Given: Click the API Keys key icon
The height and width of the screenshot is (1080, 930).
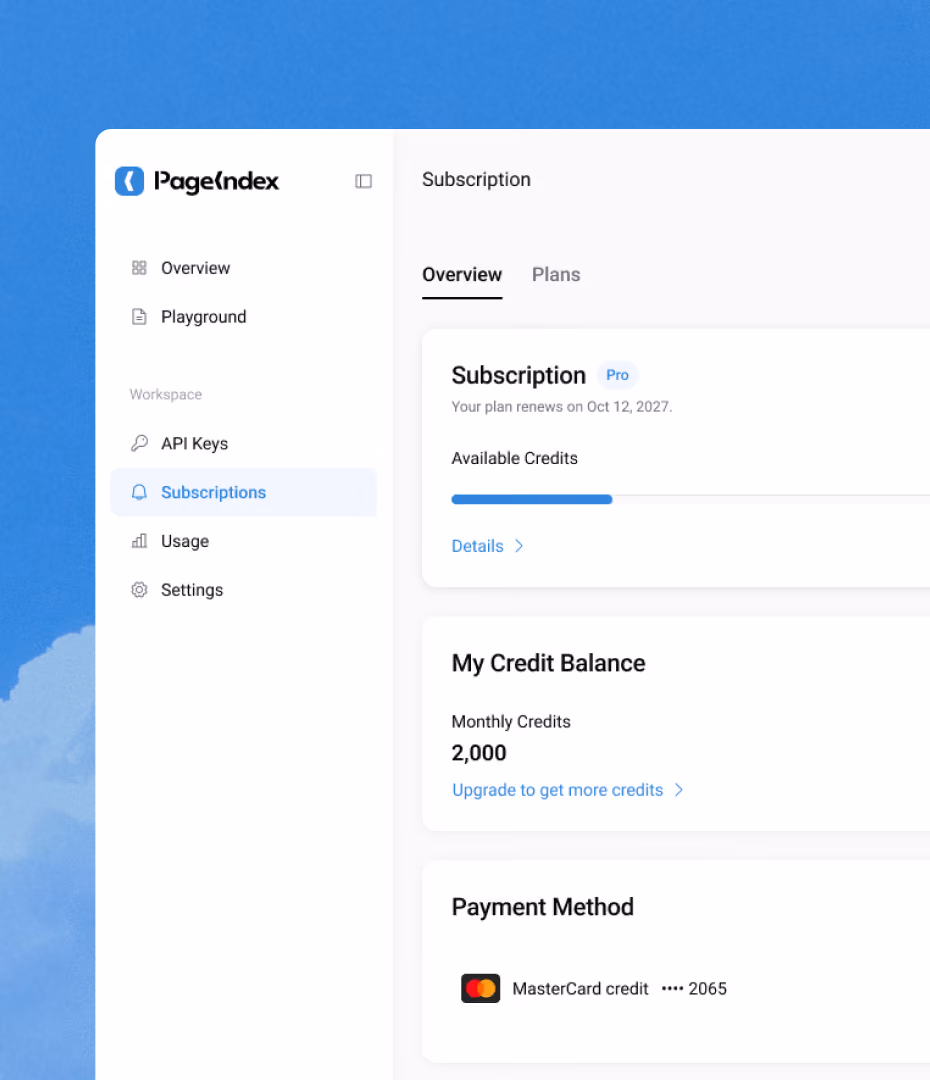Looking at the screenshot, I should pos(139,444).
